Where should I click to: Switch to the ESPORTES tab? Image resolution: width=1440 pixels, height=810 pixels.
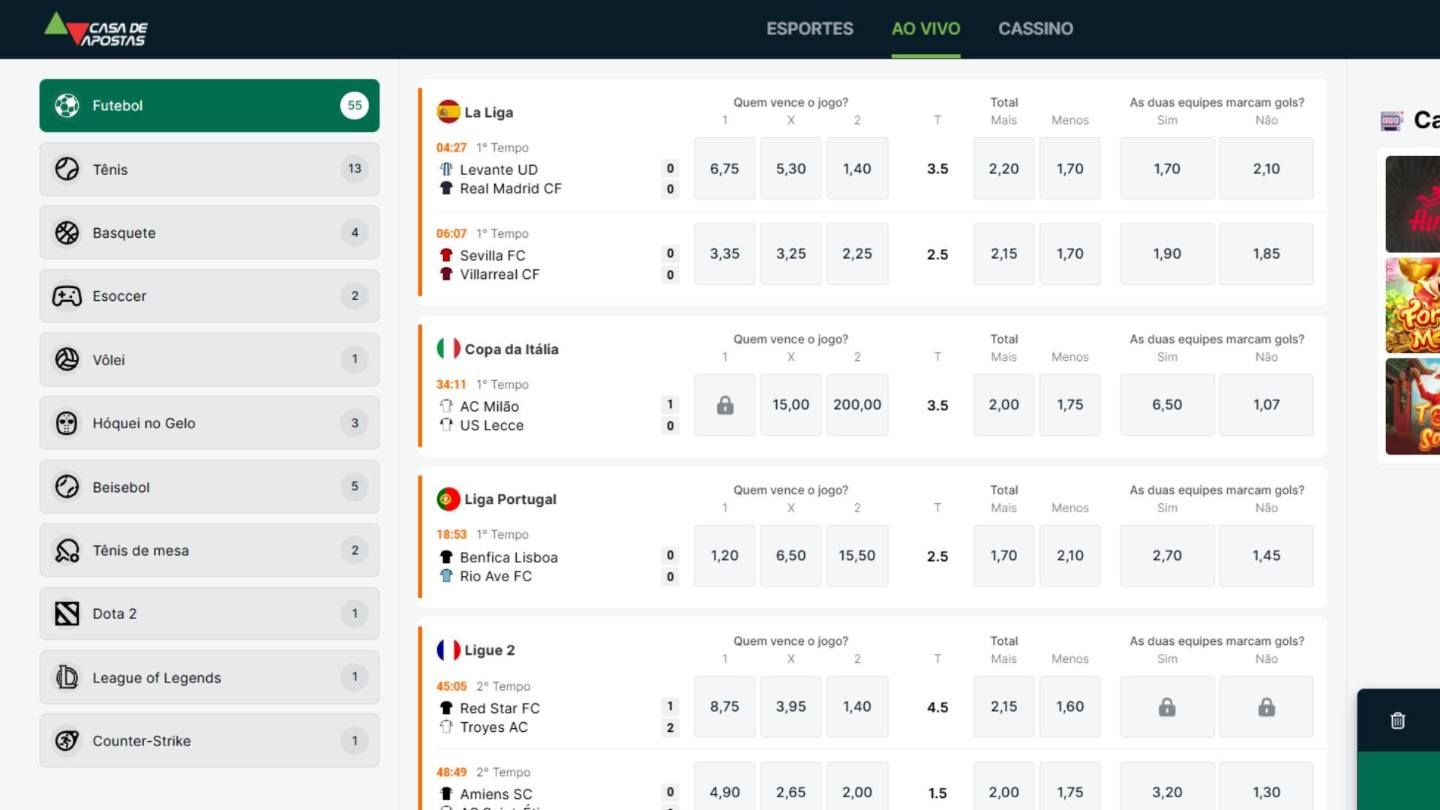coord(810,29)
